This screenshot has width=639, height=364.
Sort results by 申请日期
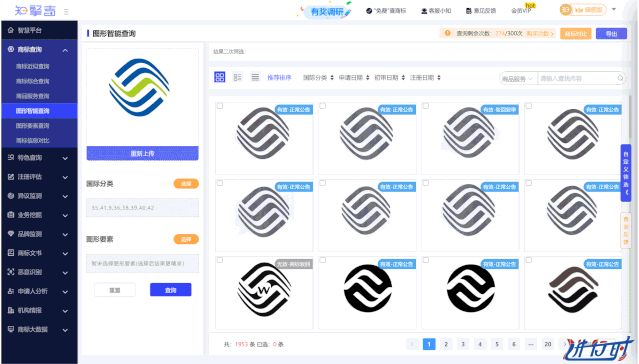tap(354, 77)
